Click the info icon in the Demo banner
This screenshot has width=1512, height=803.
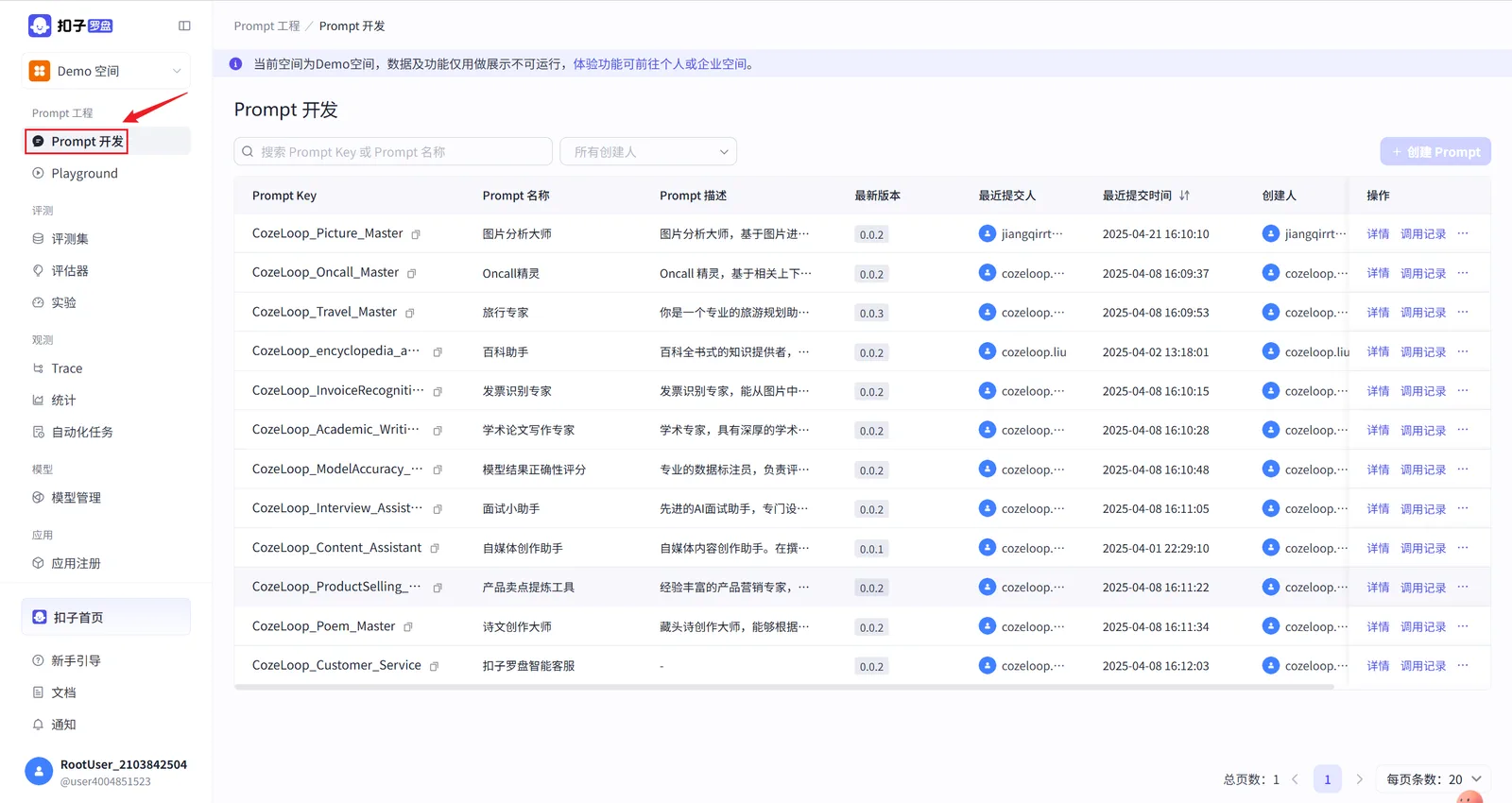click(x=235, y=64)
